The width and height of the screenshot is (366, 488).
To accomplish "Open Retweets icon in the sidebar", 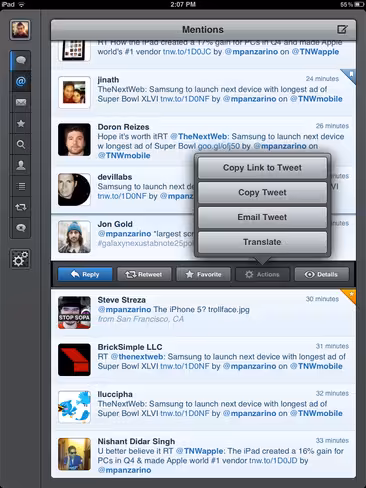I will pyautogui.click(x=21, y=207).
